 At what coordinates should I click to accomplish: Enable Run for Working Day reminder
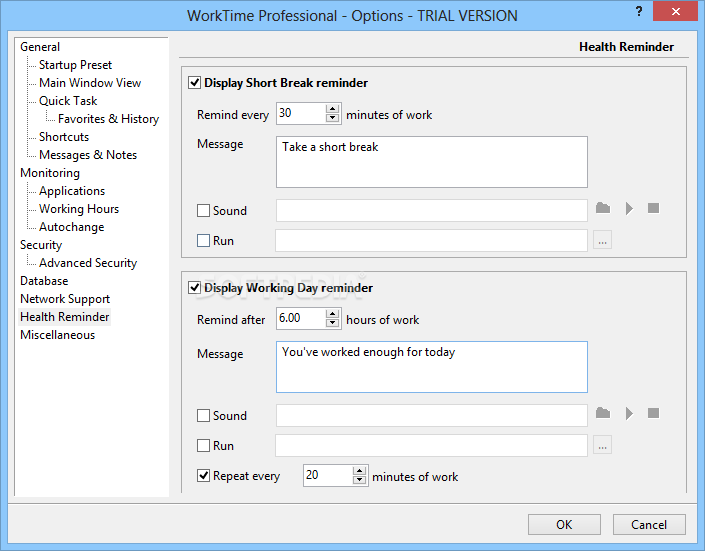(203, 446)
